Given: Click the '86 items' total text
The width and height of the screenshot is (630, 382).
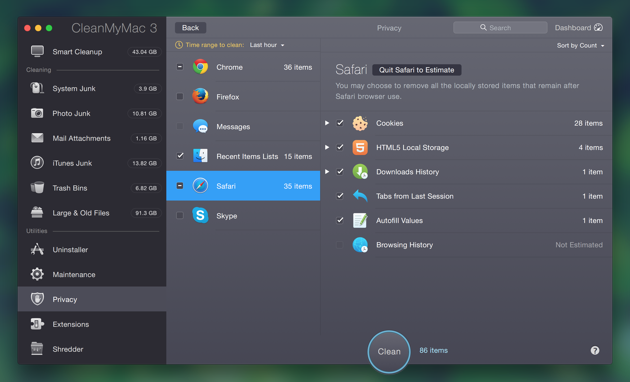Looking at the screenshot, I should pyautogui.click(x=434, y=350).
